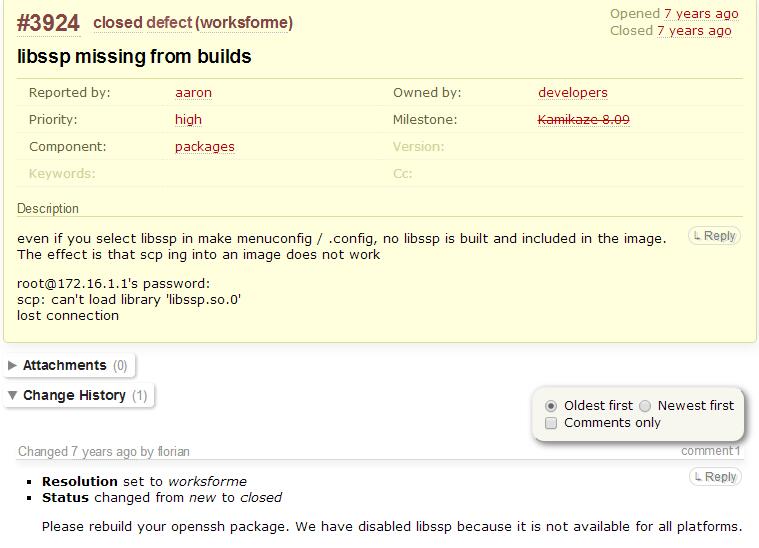Click the high priority link
The width and height of the screenshot is (759, 548).
tap(188, 120)
